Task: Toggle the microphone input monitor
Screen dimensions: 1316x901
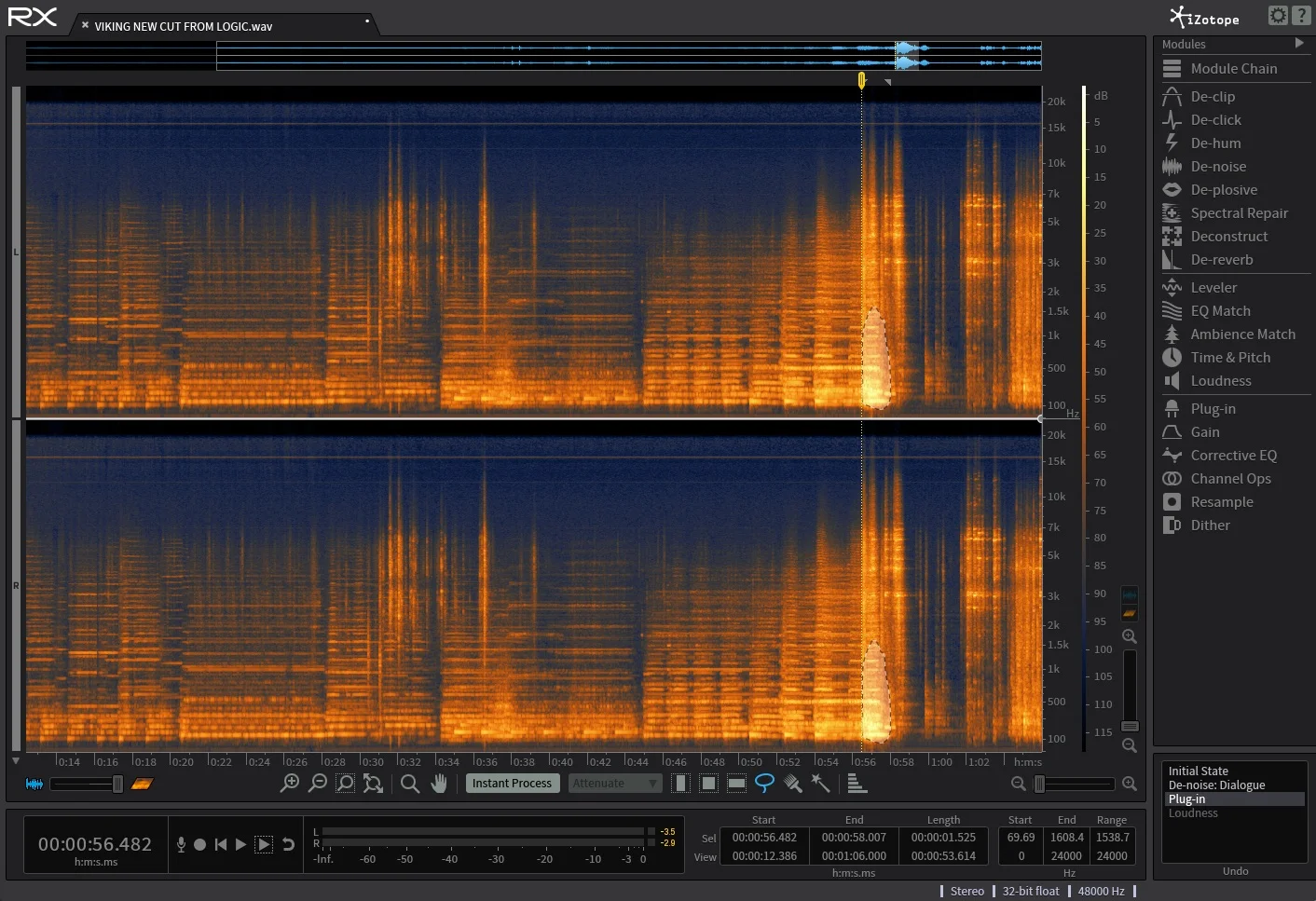Action: (181, 844)
